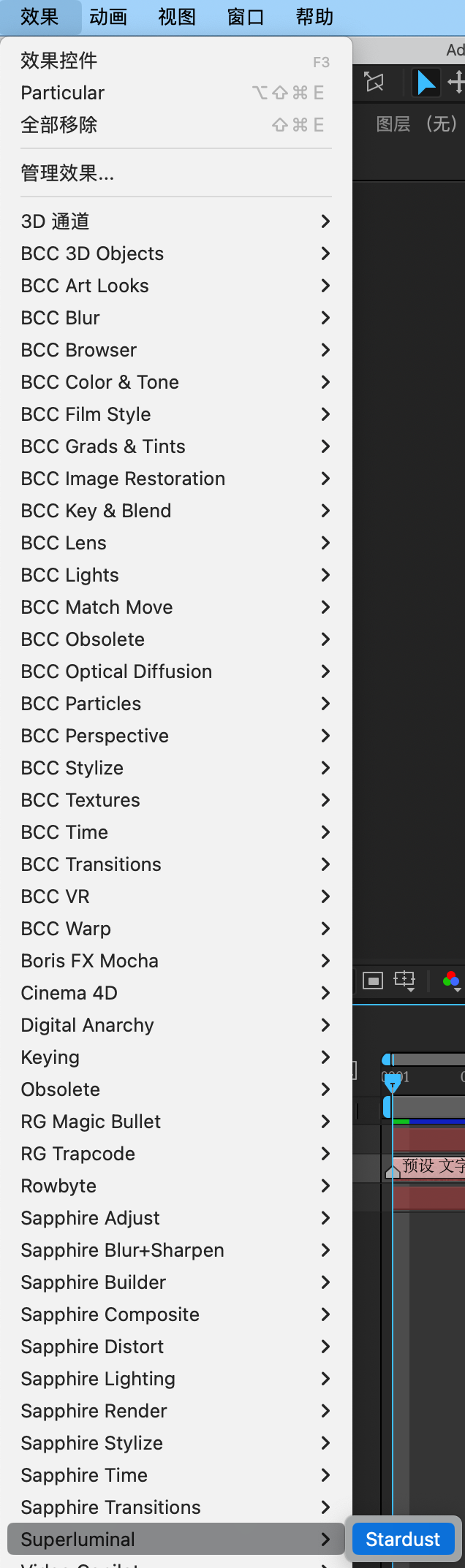The width and height of the screenshot is (465, 1568).
Task: Click the crossed-out box icon in toolbar
Action: tap(374, 83)
